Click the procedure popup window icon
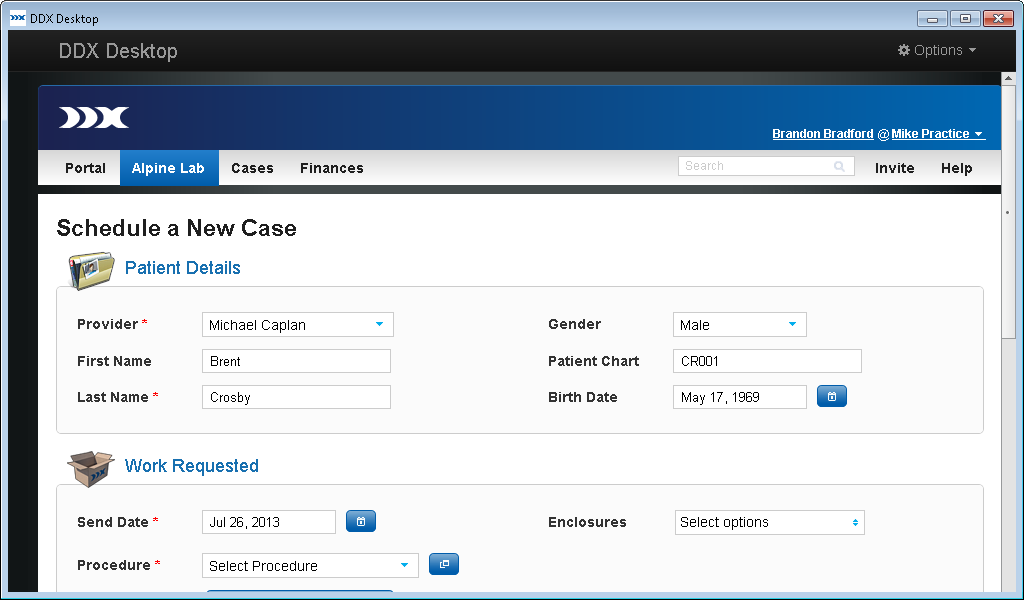This screenshot has width=1024, height=600. point(444,564)
